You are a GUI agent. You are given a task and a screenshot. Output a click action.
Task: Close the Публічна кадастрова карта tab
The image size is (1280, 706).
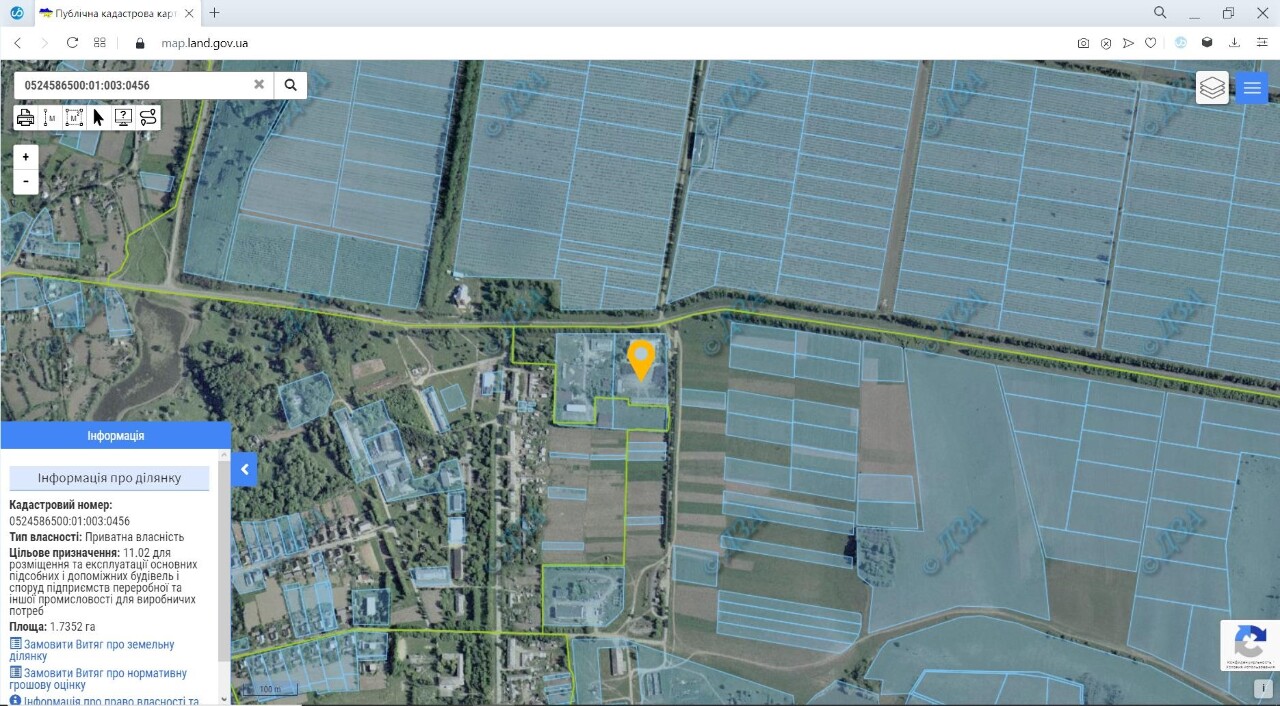pyautogui.click(x=189, y=13)
